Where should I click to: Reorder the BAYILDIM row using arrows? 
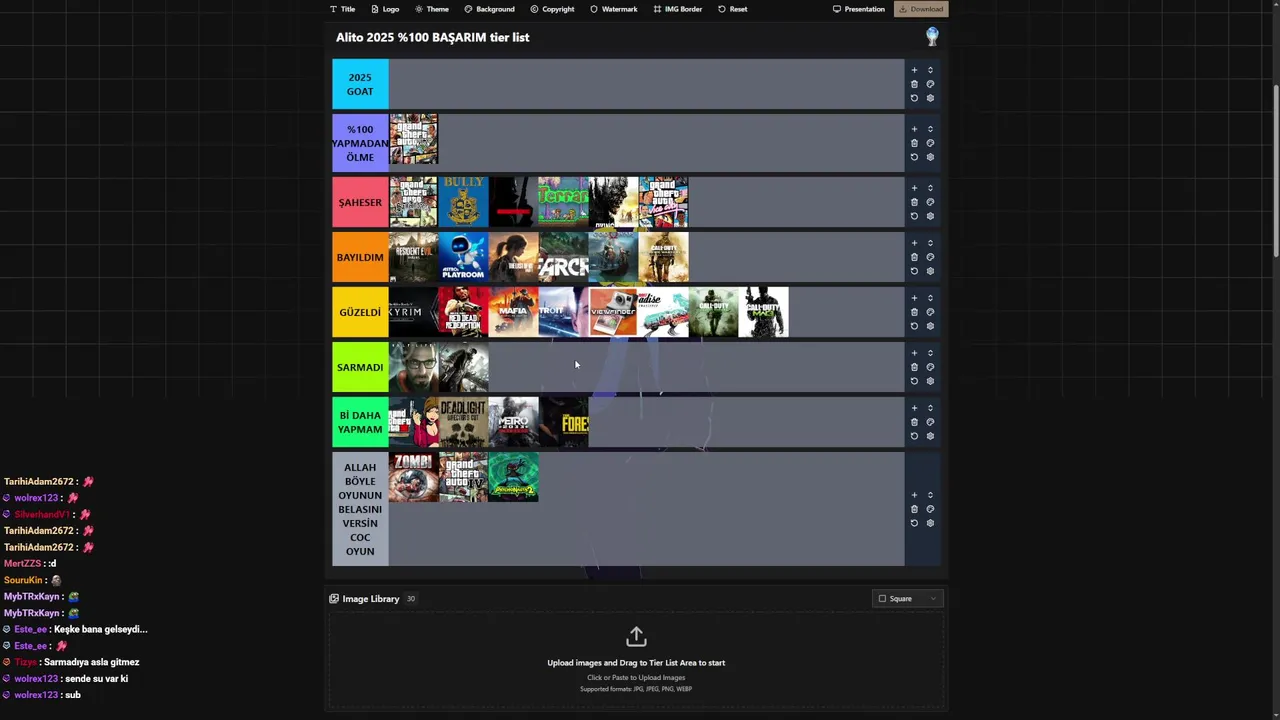(930, 243)
